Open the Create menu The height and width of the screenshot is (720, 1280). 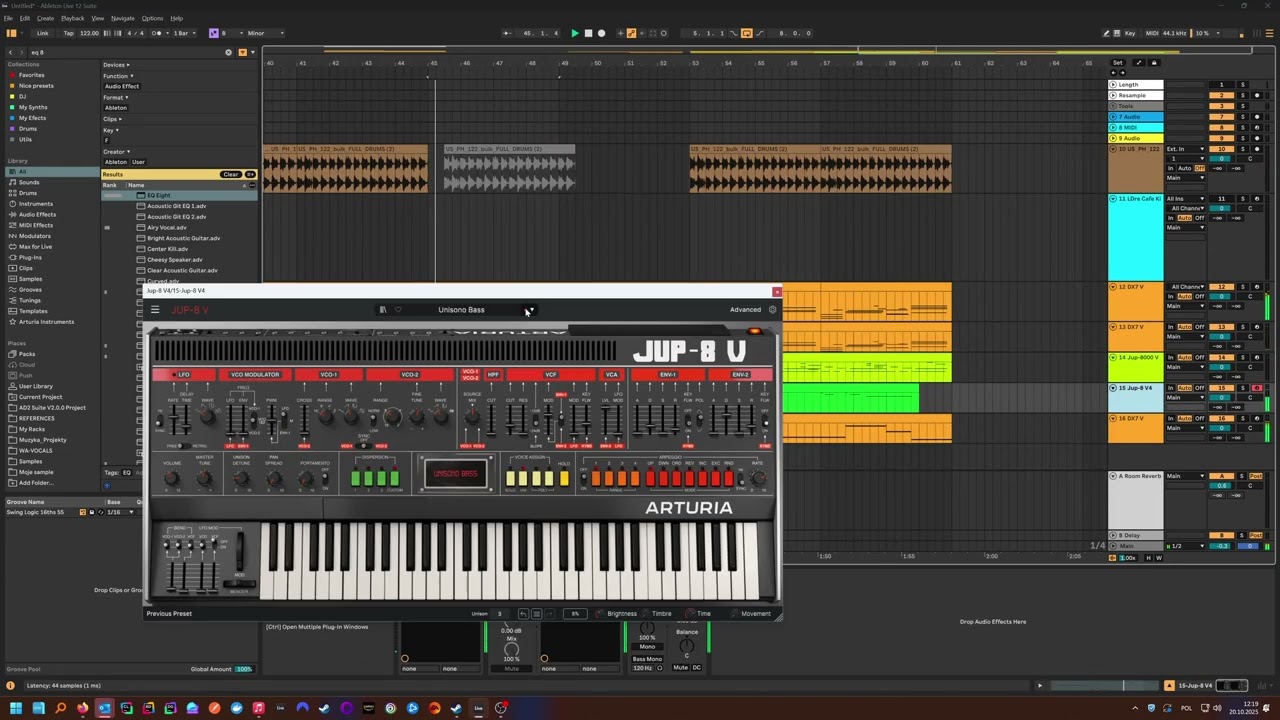(45, 18)
